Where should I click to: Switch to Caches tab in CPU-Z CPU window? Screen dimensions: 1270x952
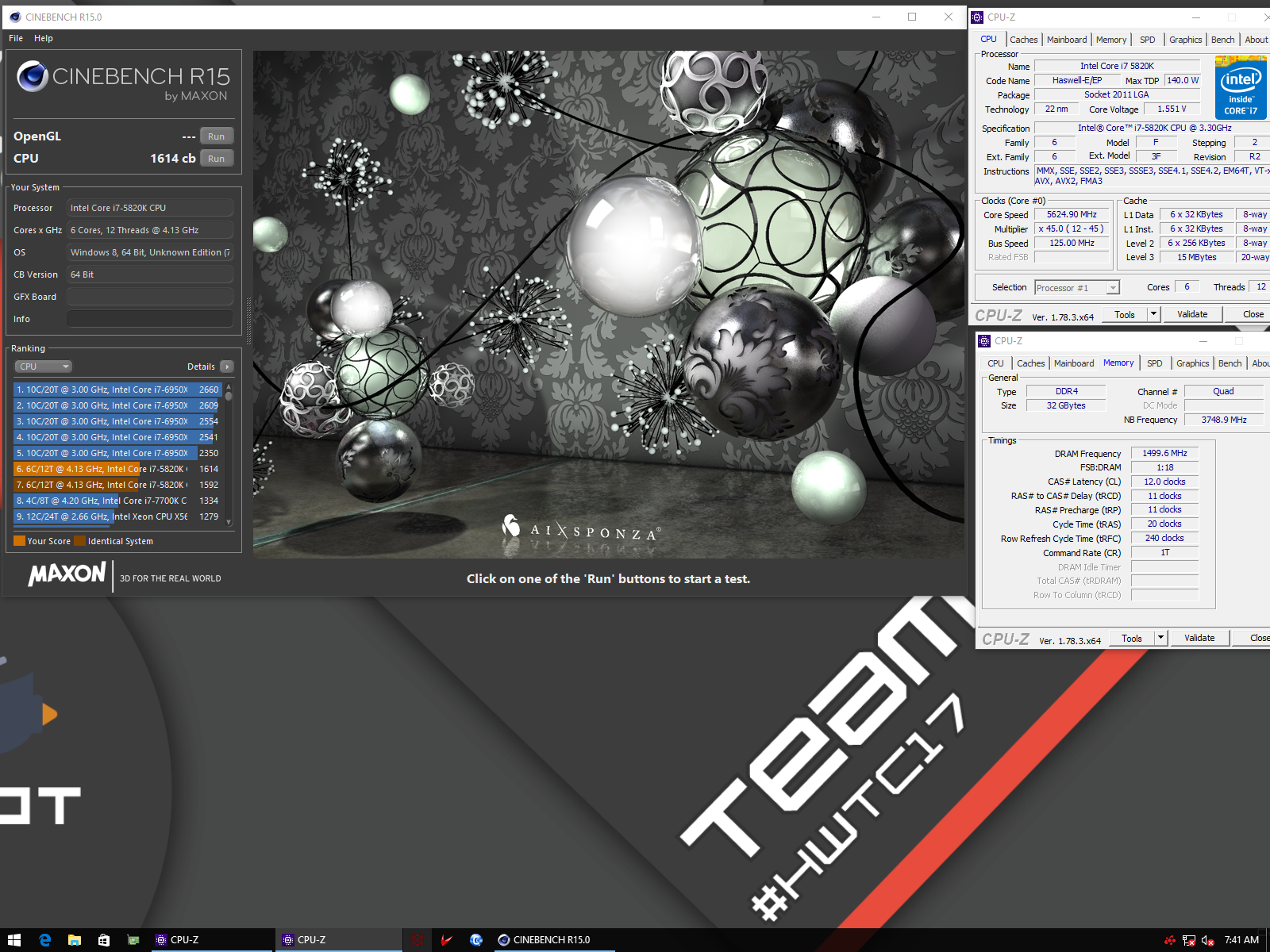(1023, 40)
